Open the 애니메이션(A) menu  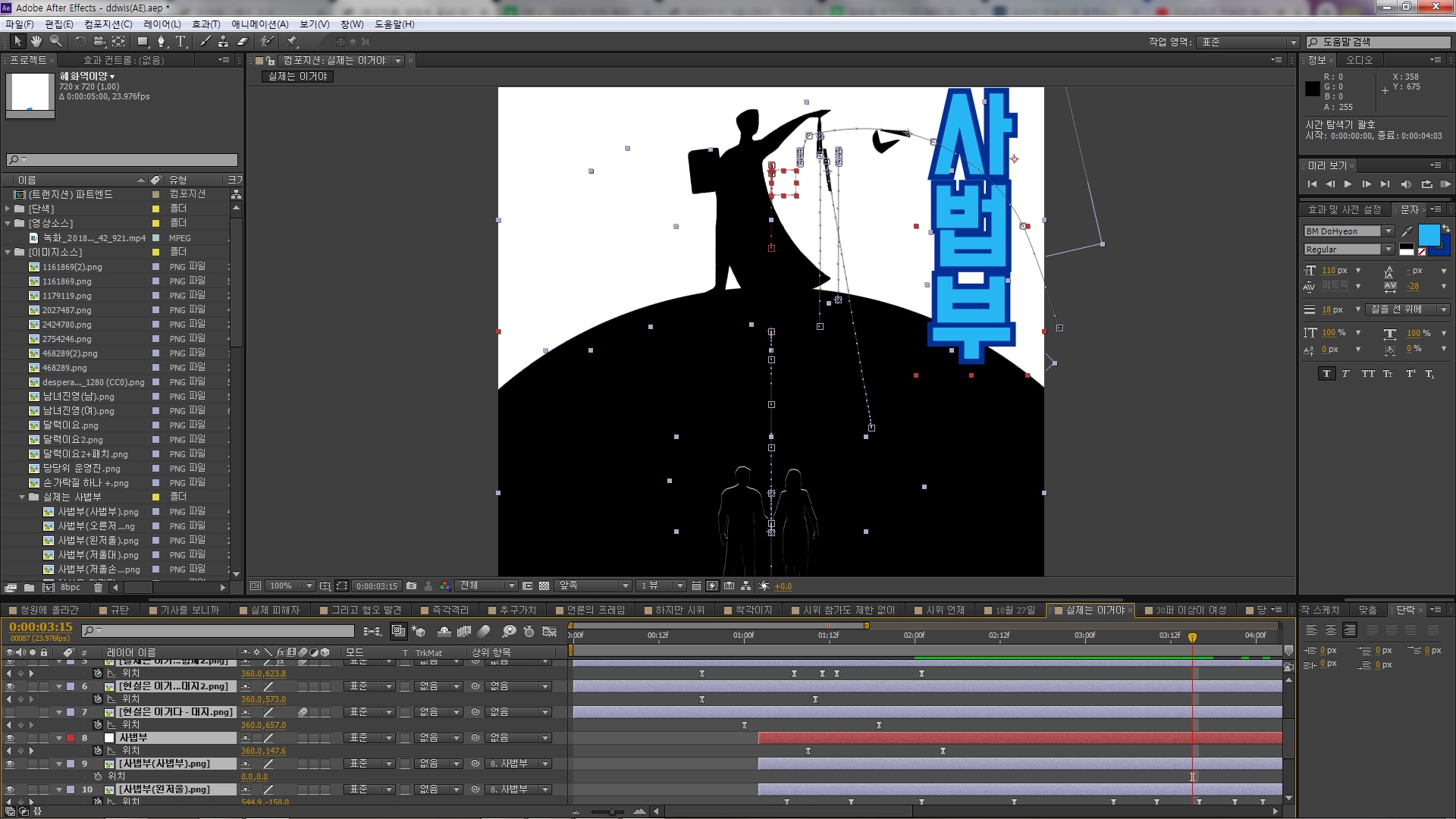point(260,24)
